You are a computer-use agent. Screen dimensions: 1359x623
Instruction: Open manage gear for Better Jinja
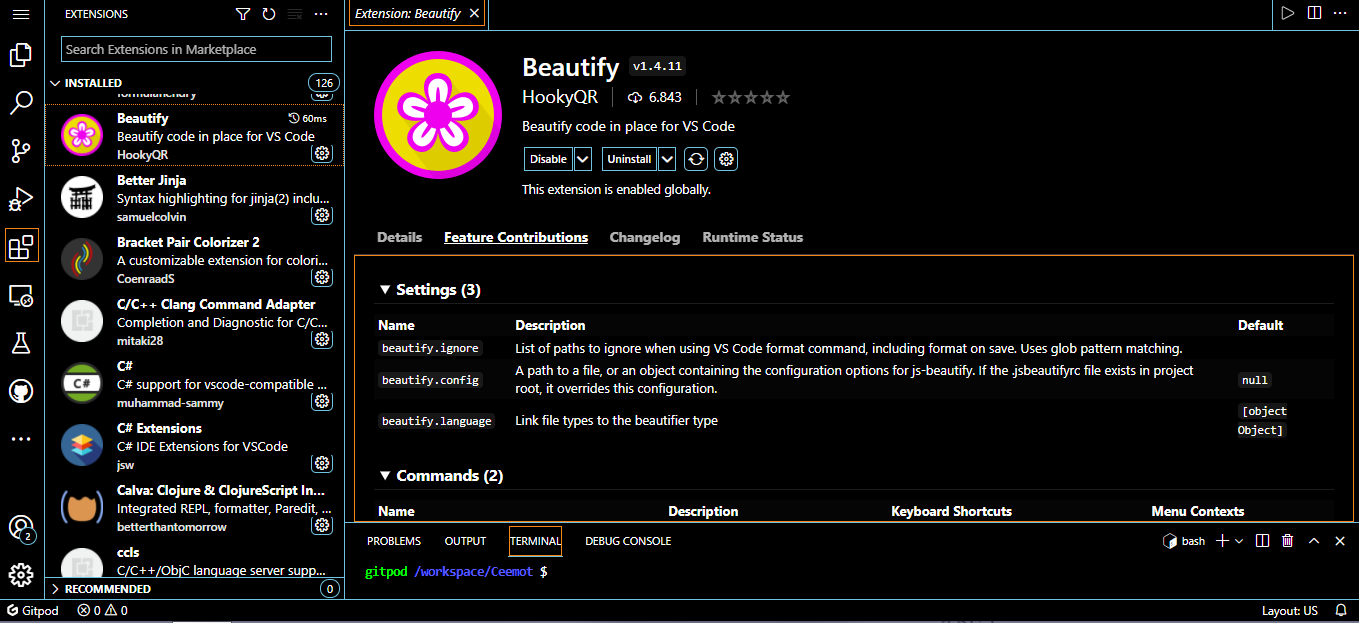tap(322, 215)
